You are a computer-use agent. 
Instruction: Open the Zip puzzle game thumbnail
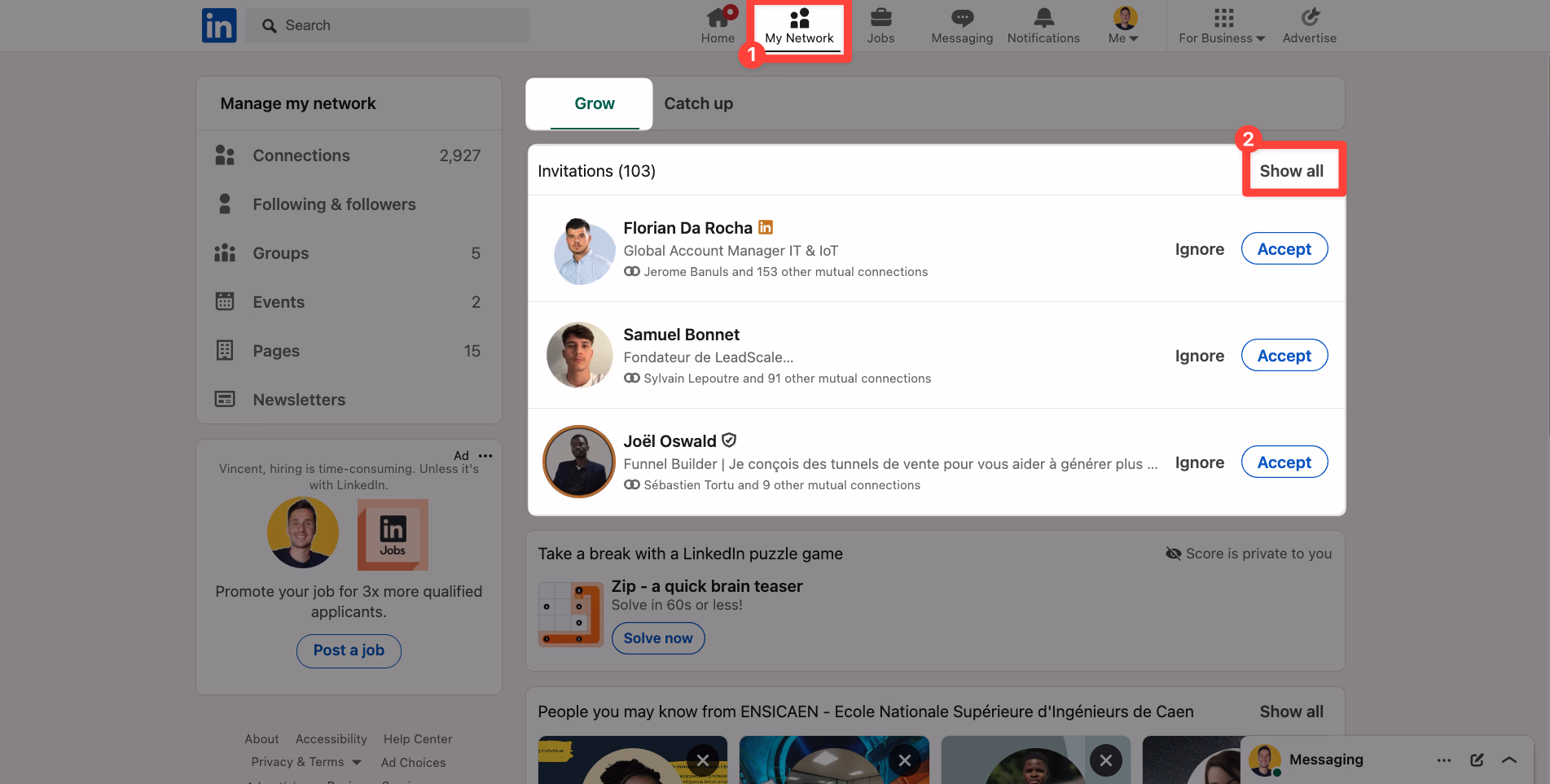(570, 615)
